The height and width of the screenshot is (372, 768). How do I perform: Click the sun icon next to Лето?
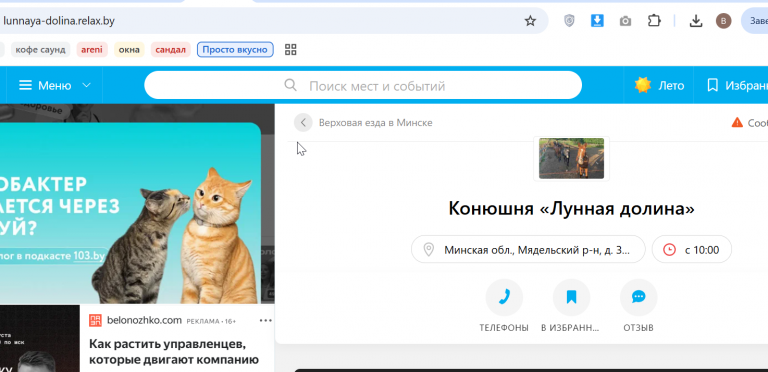[x=643, y=85]
